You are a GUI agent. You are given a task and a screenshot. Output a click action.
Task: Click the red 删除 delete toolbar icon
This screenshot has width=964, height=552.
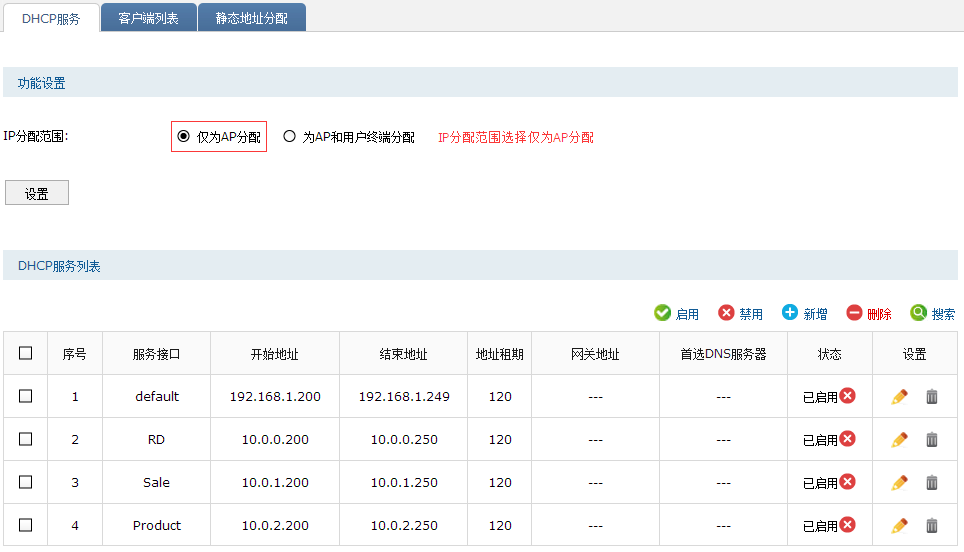point(855,313)
